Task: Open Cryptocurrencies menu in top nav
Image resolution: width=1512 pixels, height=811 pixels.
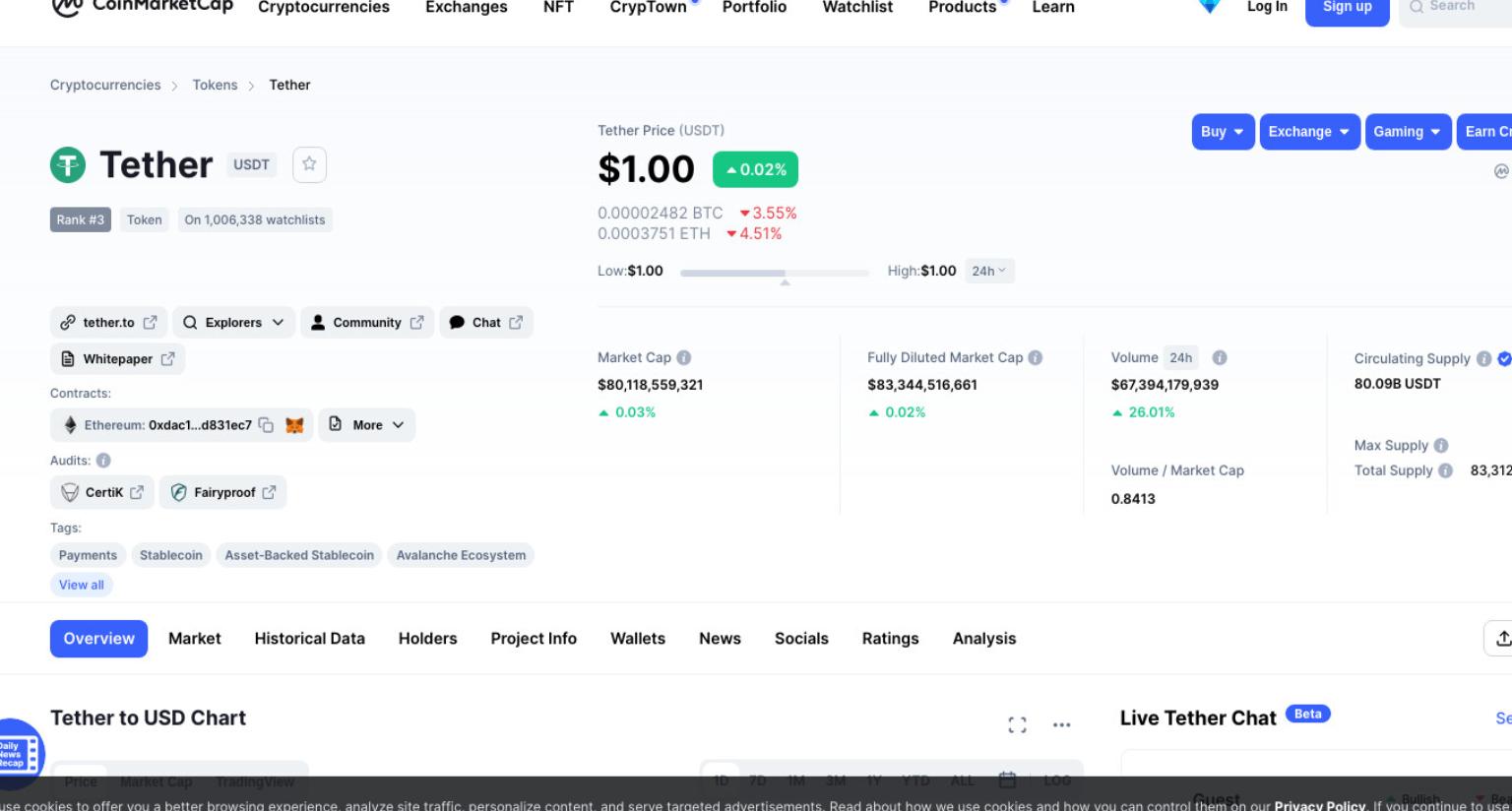Action: coord(324,7)
